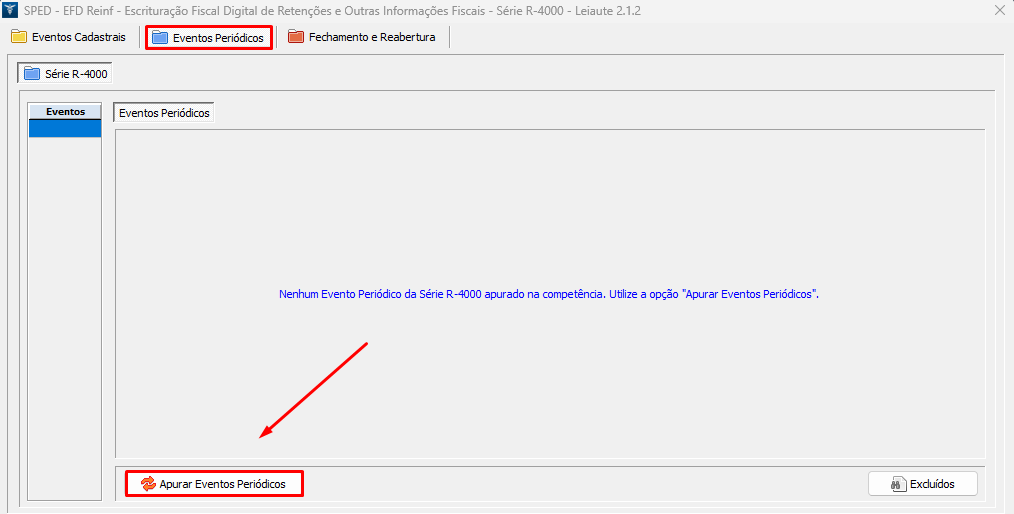
Task: Select the Série R-4000 sub-tab label
Action: [76, 74]
